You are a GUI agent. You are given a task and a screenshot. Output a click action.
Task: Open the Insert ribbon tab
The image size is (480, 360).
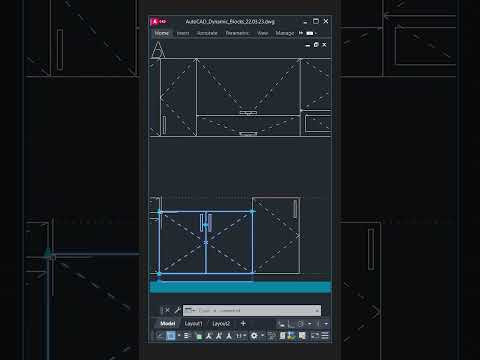pyautogui.click(x=183, y=33)
